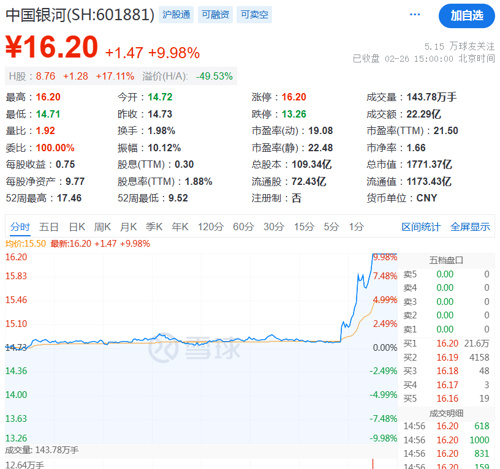
Task: Click the 今开 value 14.72
Action: [x=160, y=97]
